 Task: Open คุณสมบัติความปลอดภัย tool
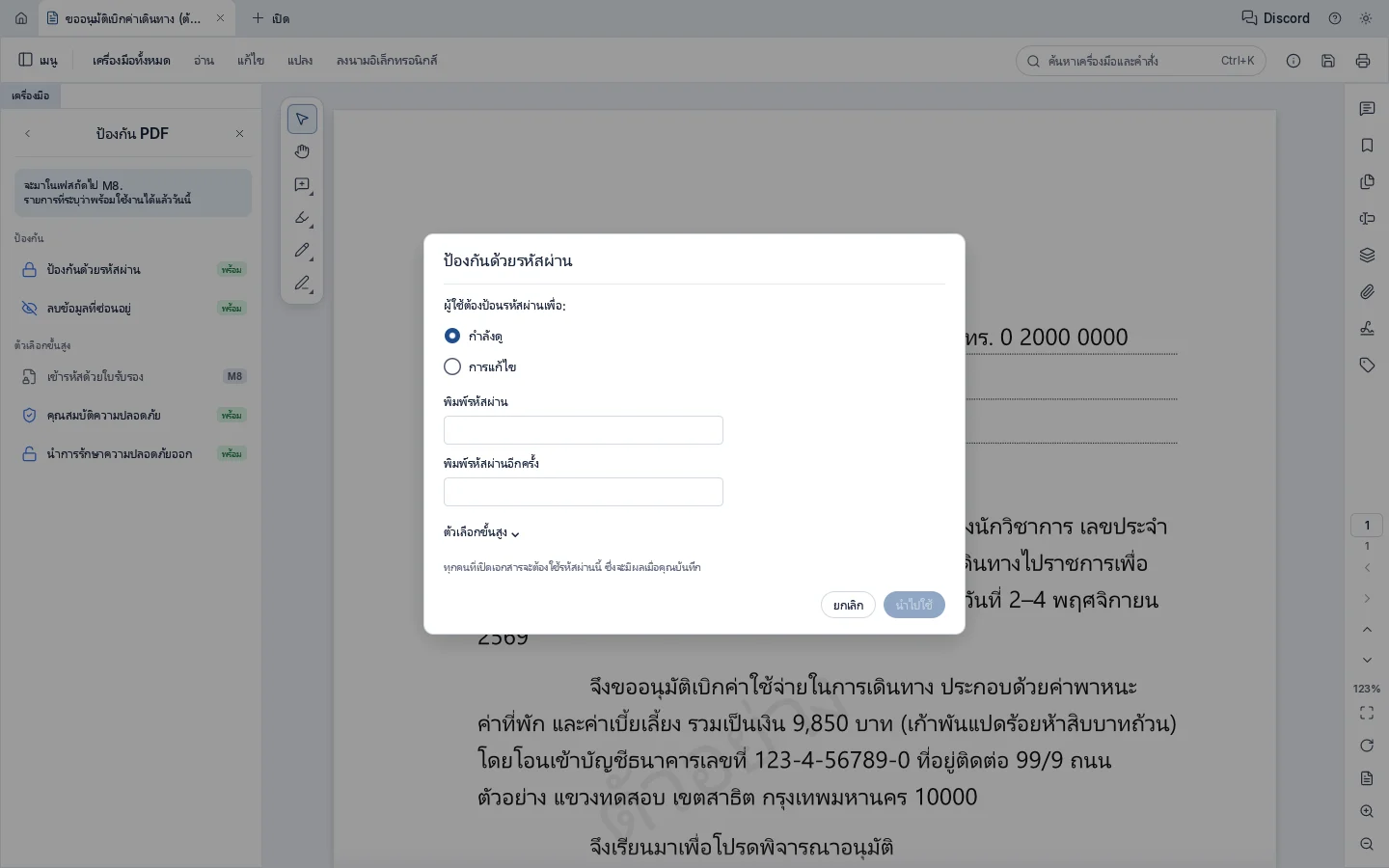click(133, 416)
